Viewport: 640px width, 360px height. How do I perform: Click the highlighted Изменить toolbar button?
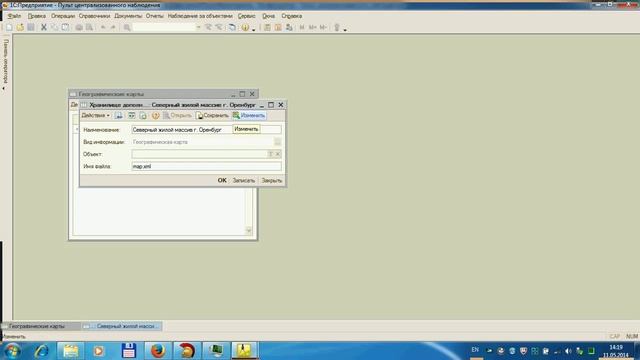(x=249, y=116)
